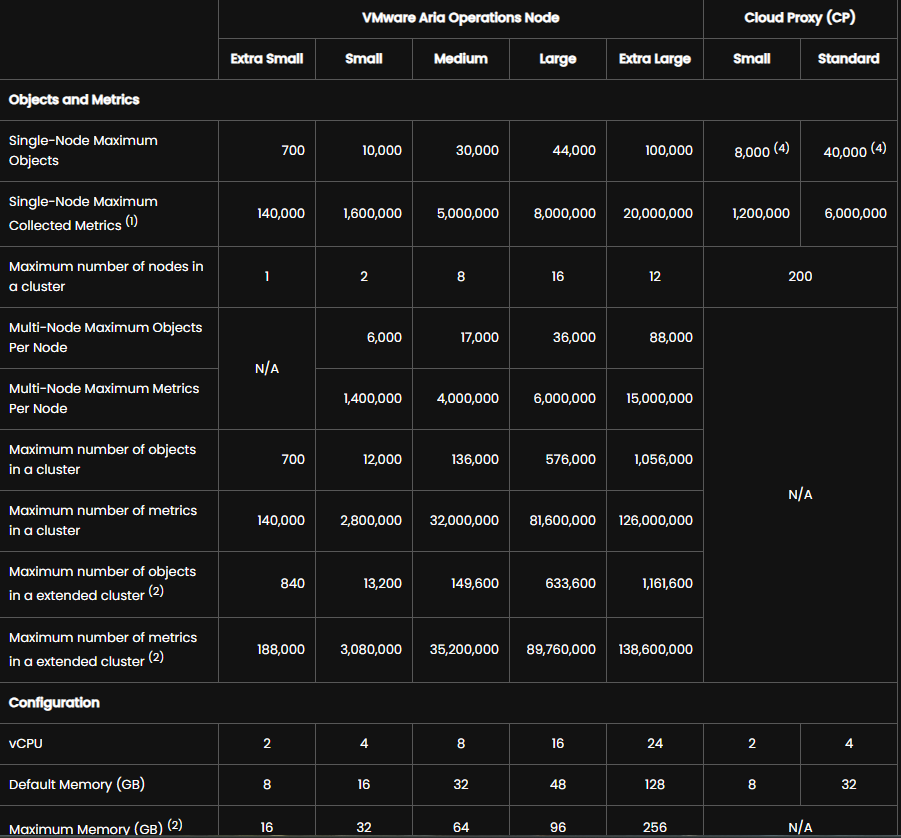This screenshot has width=901, height=838.
Task: Click the '10,000' single-node objects cell
Action: 382,151
